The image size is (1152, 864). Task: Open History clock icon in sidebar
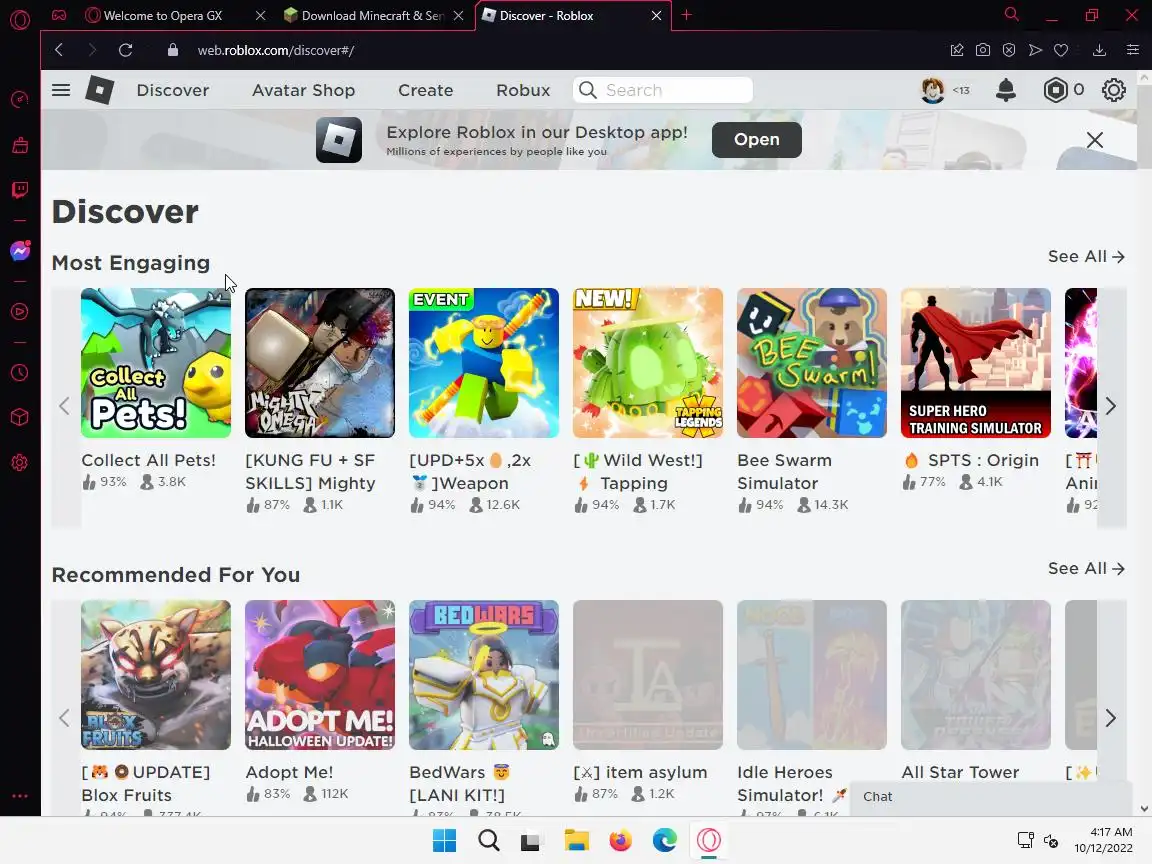pos(20,372)
